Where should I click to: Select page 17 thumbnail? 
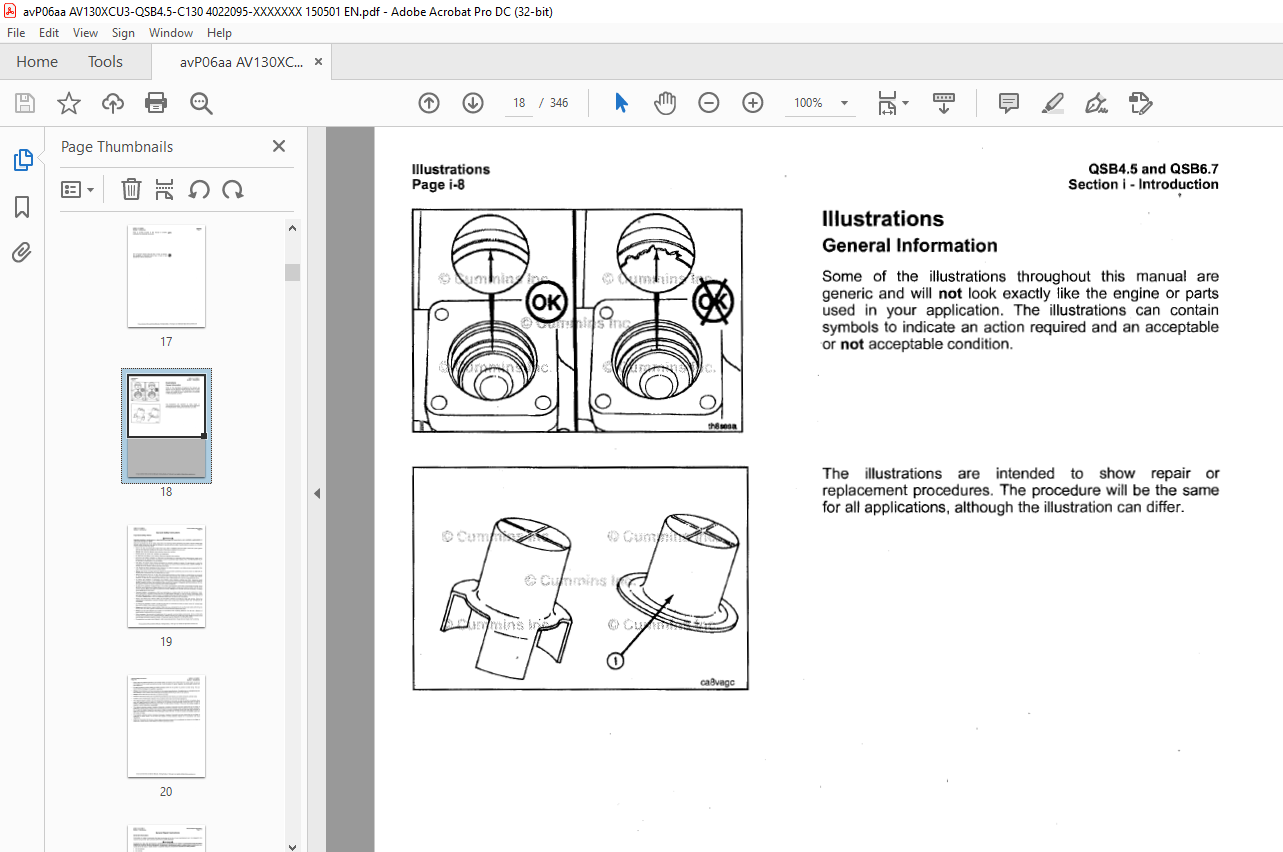pyautogui.click(x=166, y=276)
